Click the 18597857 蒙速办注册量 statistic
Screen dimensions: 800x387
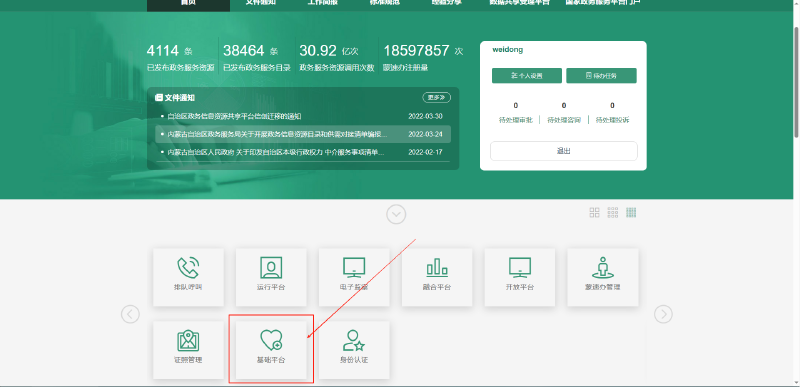[x=423, y=58]
